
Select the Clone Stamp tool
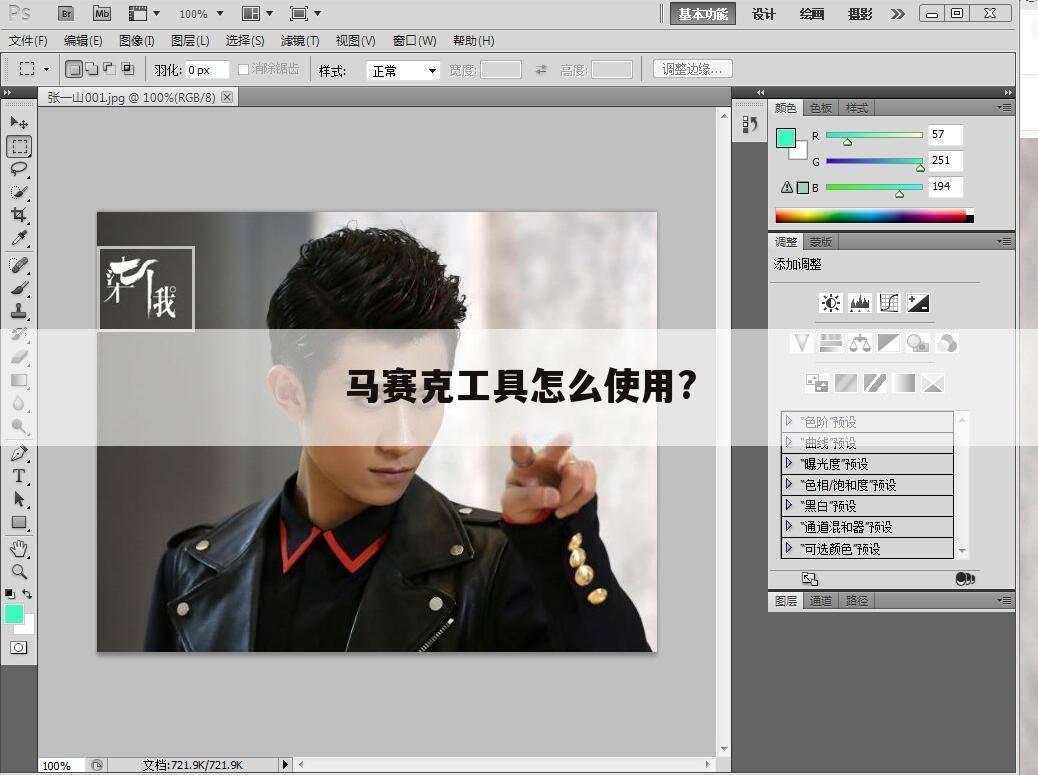tap(19, 311)
